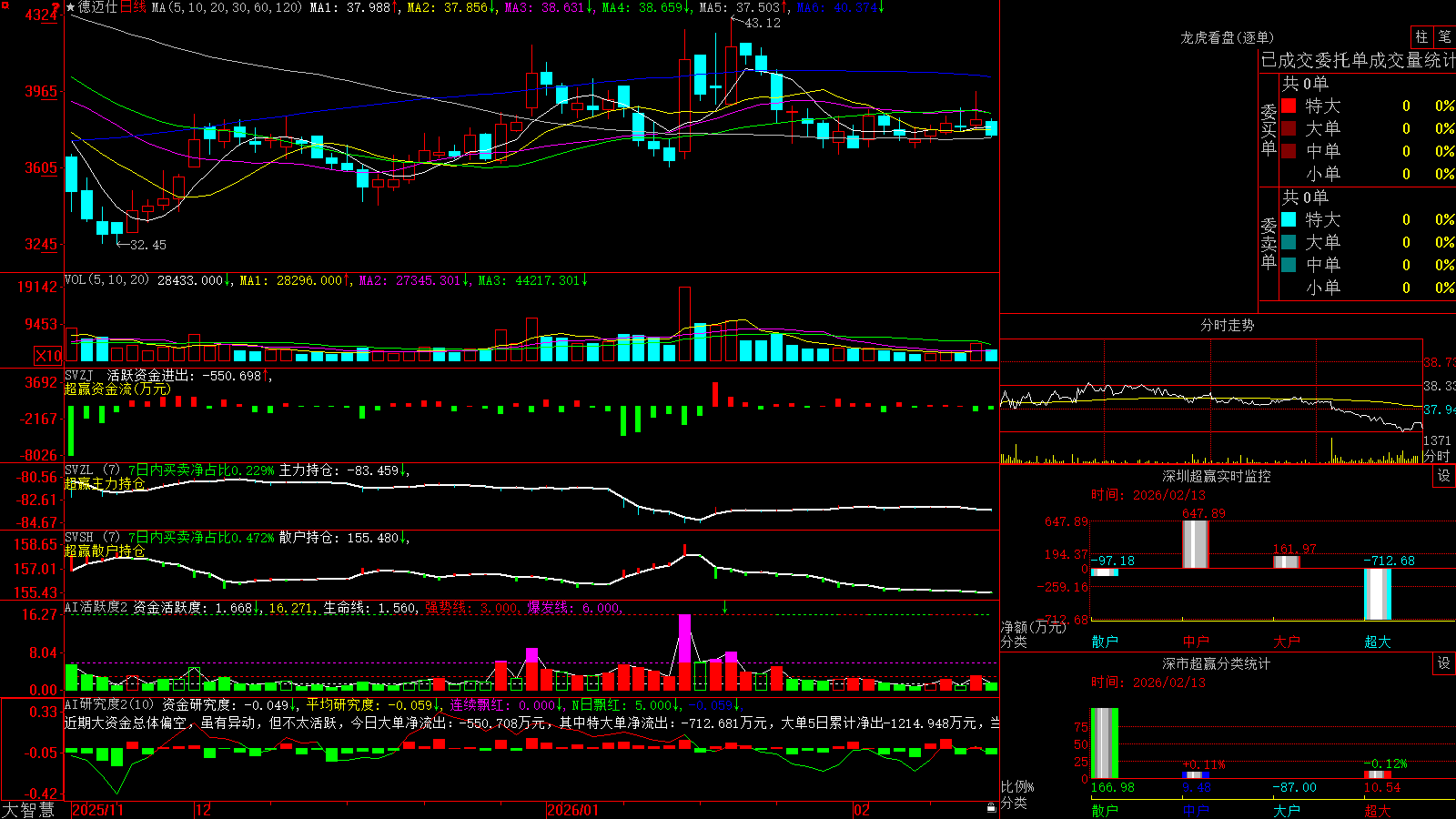The image size is (1456, 819).
Task: Click the cyan 特大 sell-order swatch
Action: [x=1289, y=219]
